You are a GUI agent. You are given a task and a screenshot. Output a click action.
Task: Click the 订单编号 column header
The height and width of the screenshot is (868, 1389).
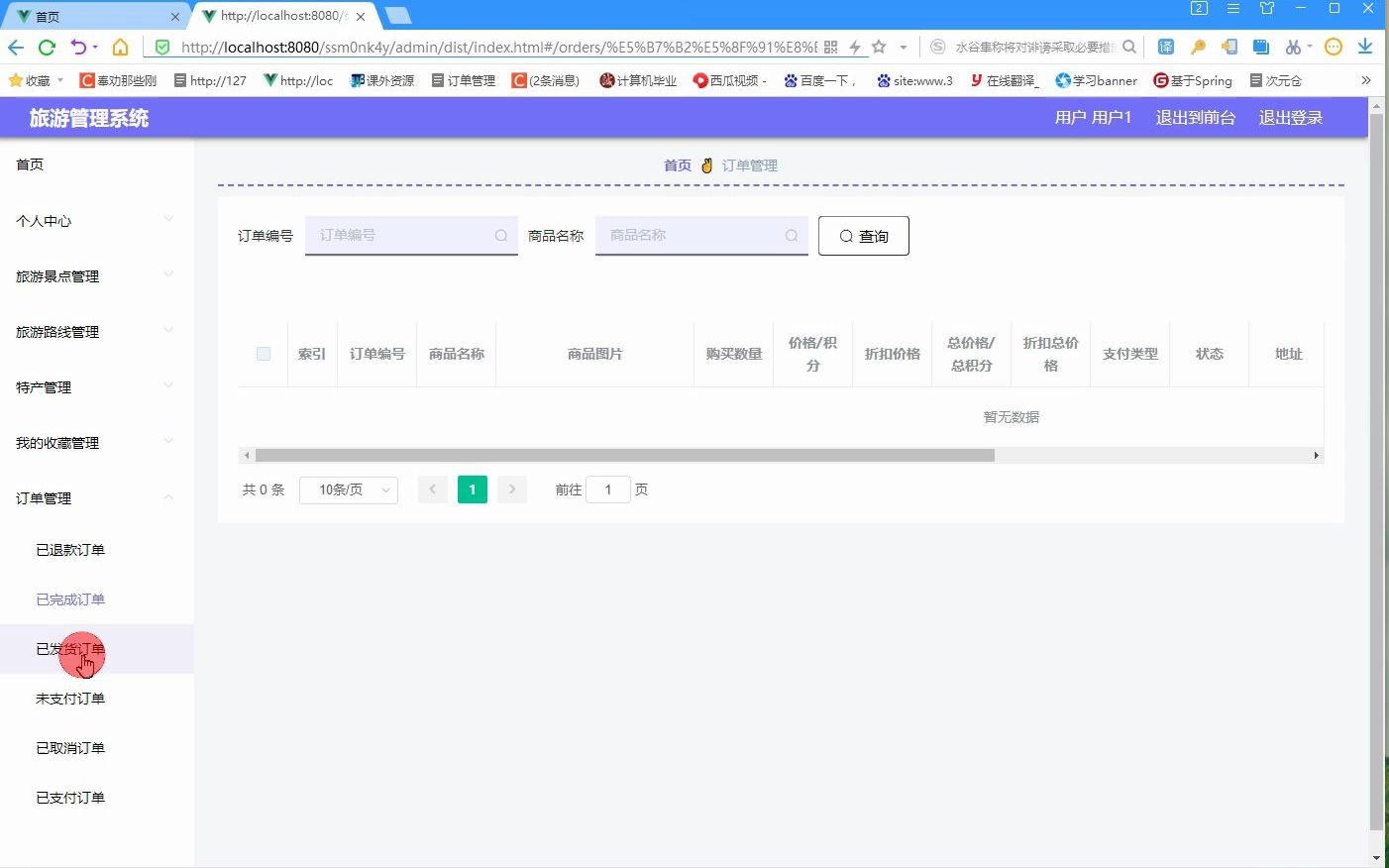pyautogui.click(x=377, y=354)
